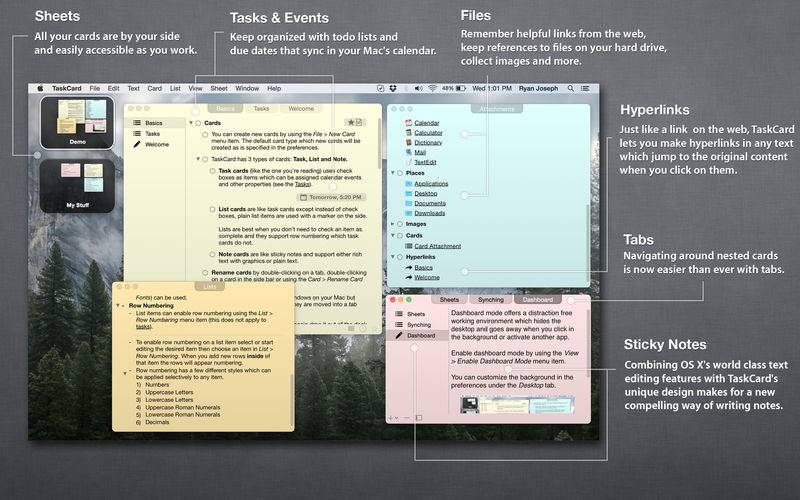The image size is (800, 500).
Task: Check the Places group checkbox
Action: (400, 173)
